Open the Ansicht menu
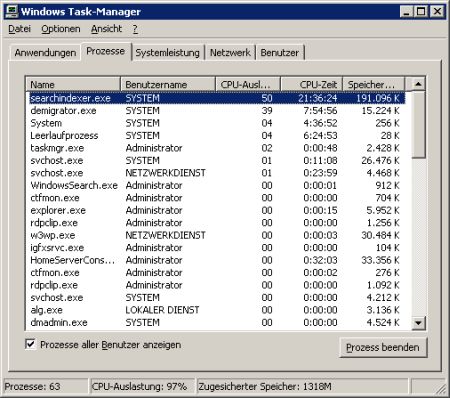 [x=106, y=29]
